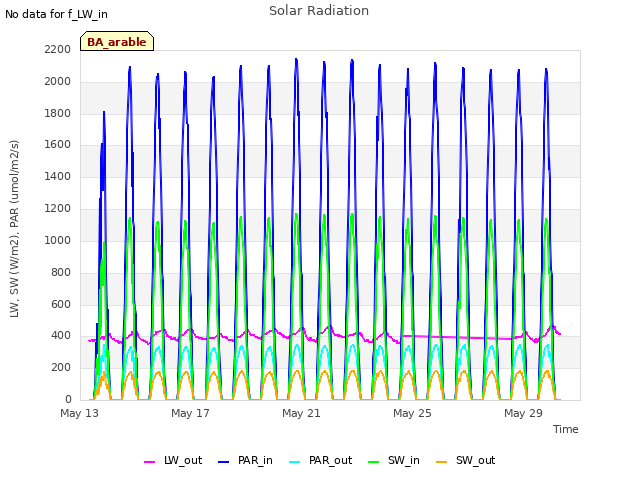Click the 200 y-axis tick label
The height and width of the screenshot is (480, 640).
(61, 367)
